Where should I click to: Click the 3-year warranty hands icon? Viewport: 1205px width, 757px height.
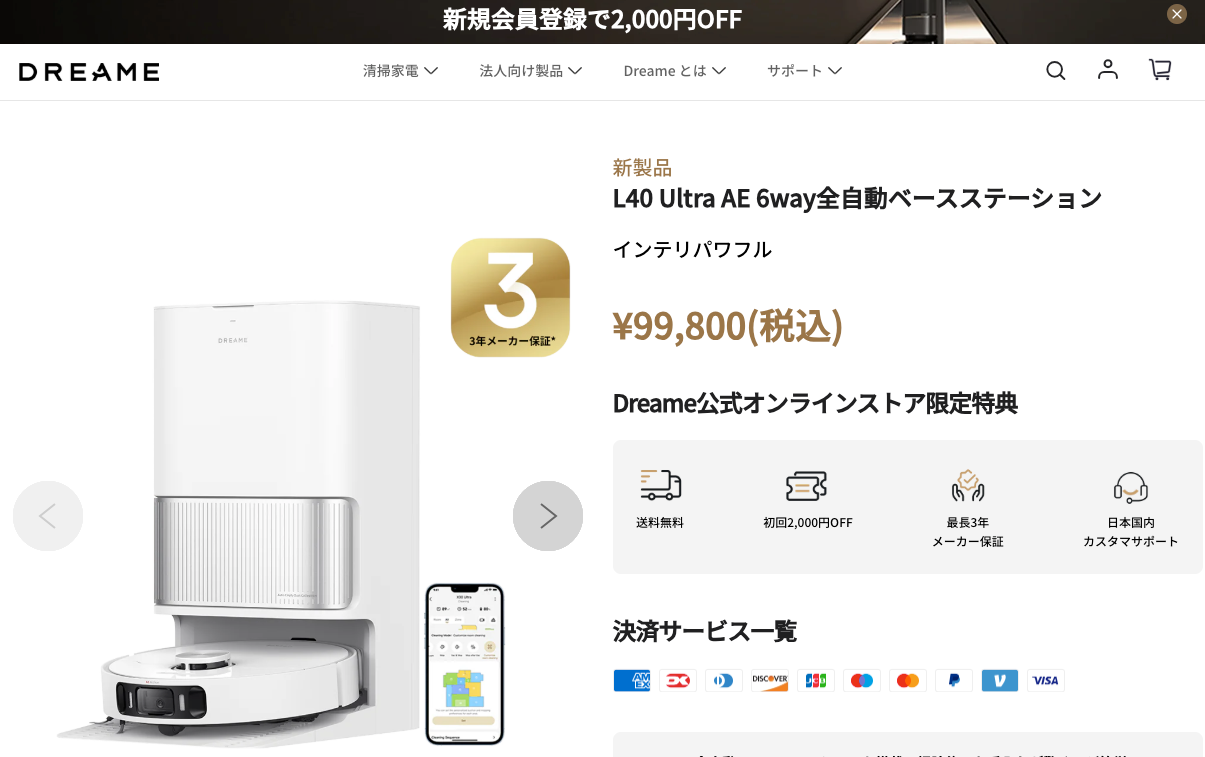click(968, 485)
